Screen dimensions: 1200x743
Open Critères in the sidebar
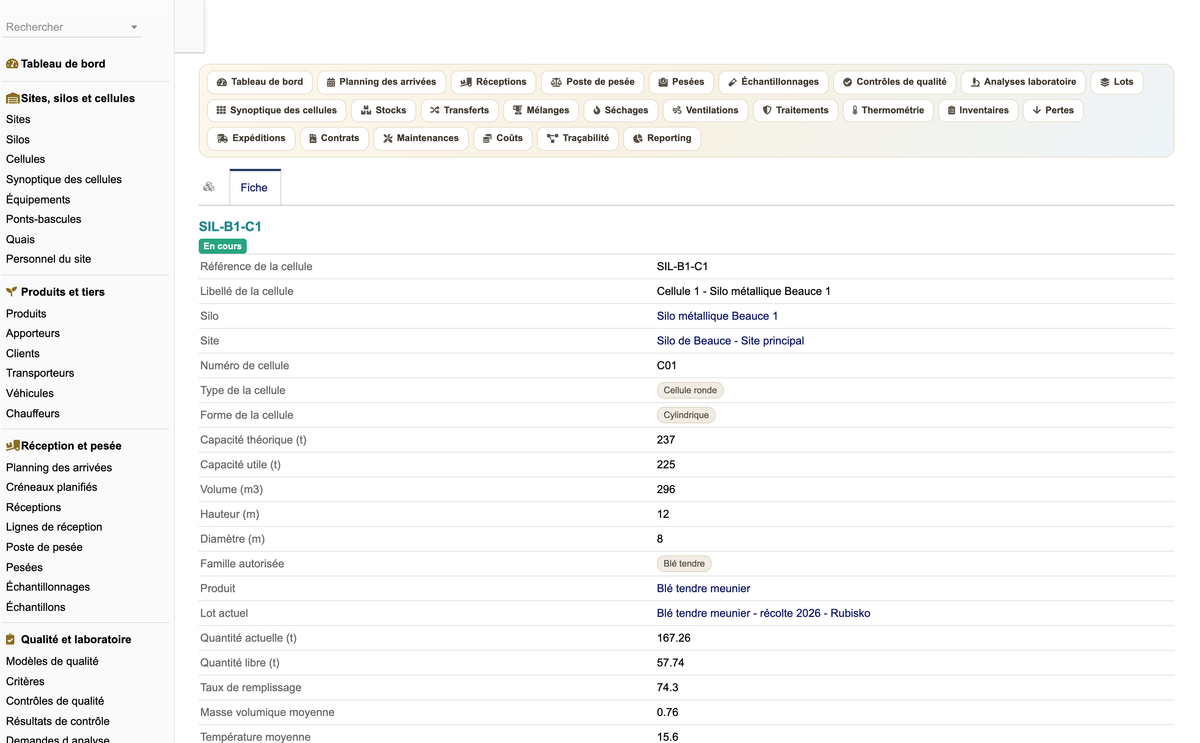pos(25,681)
